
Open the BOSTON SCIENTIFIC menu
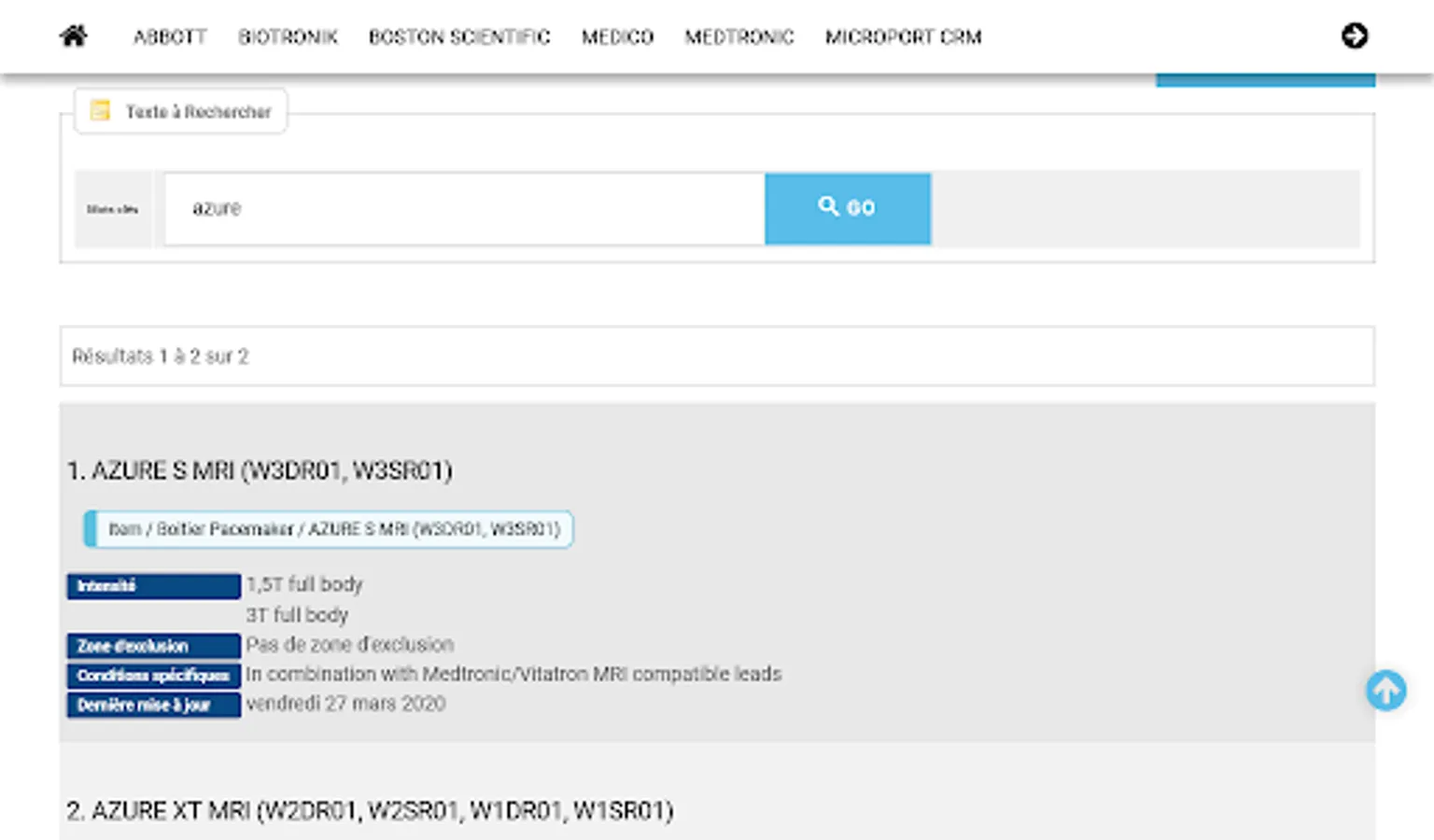tap(459, 37)
